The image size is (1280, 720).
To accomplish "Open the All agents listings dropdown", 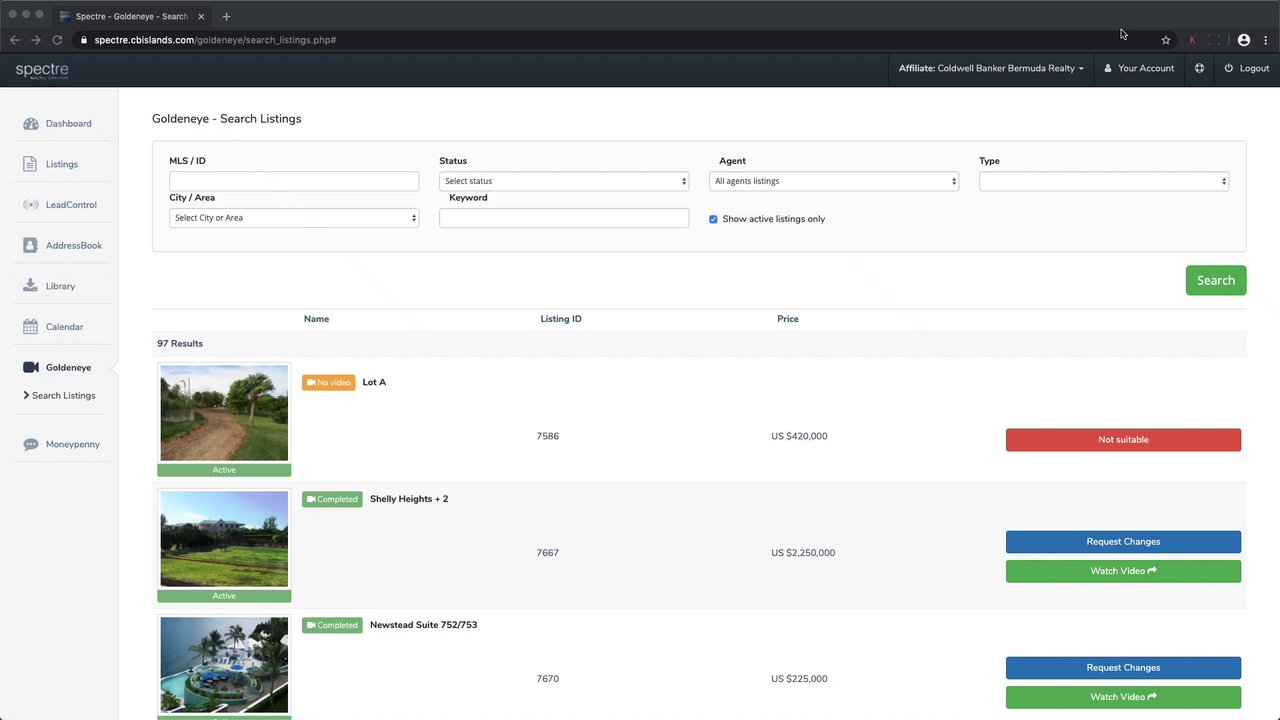I will tap(834, 181).
